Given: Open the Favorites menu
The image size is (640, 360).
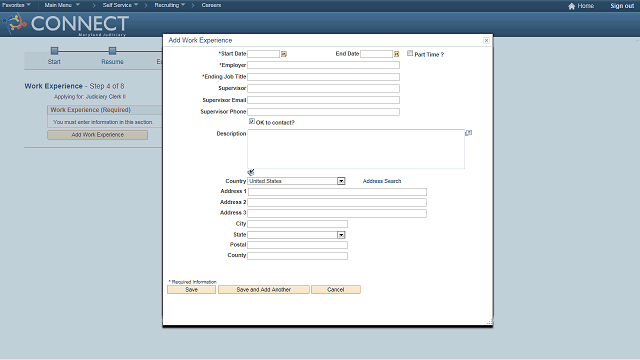Looking at the screenshot, I should click(16, 5).
